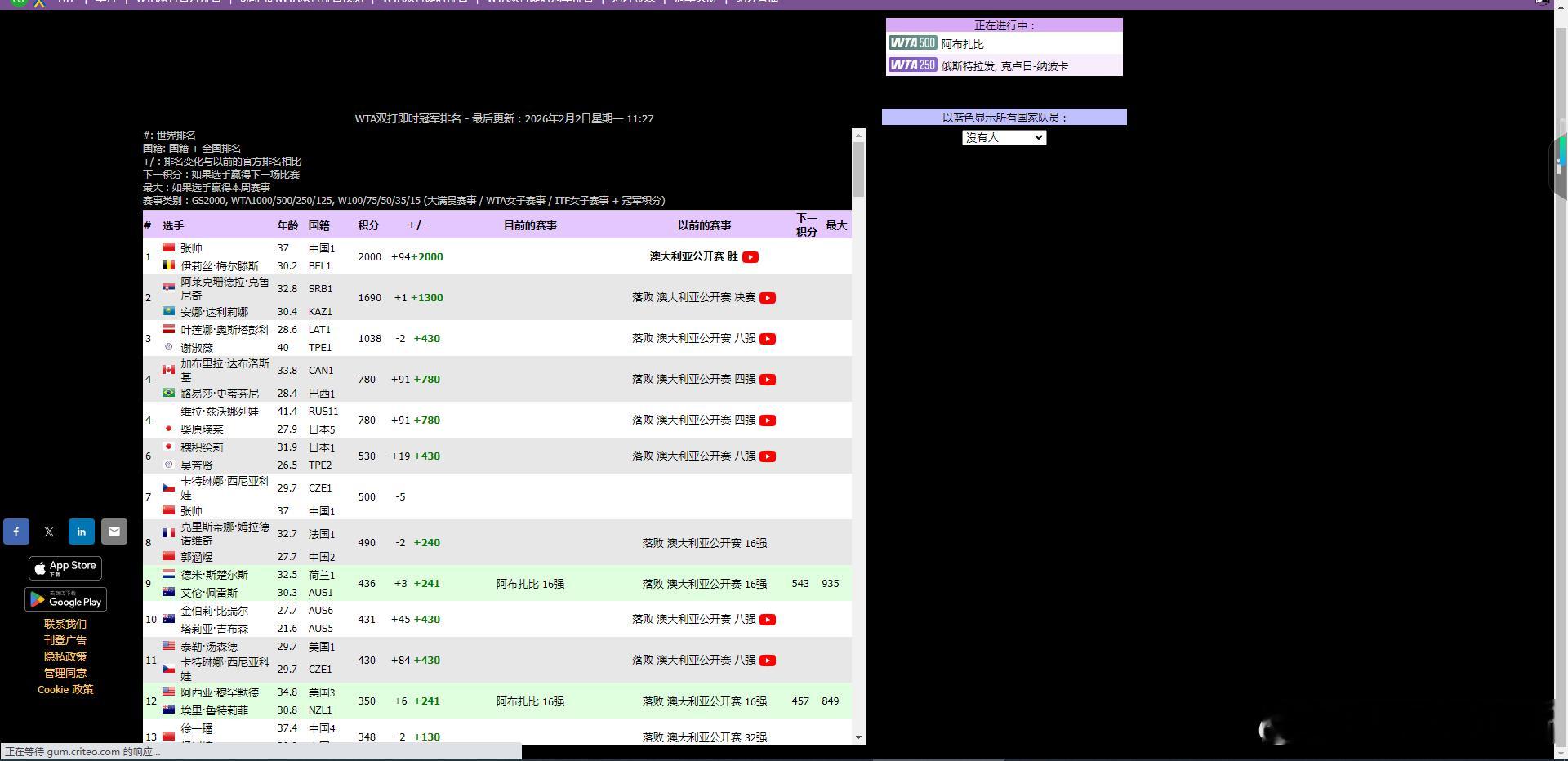Image resolution: width=1568 pixels, height=761 pixels.
Task: Share page on Facebook
Action: [x=16, y=532]
